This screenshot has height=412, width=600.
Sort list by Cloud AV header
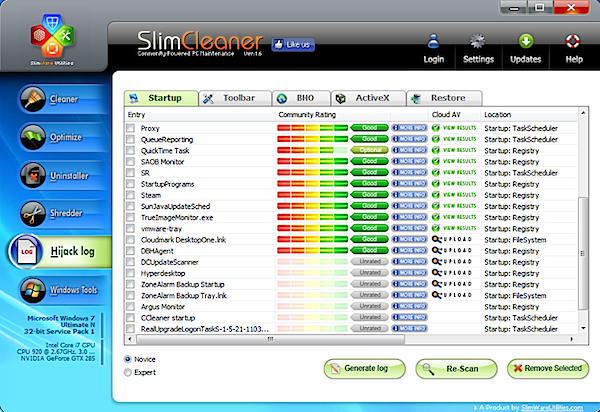point(455,114)
